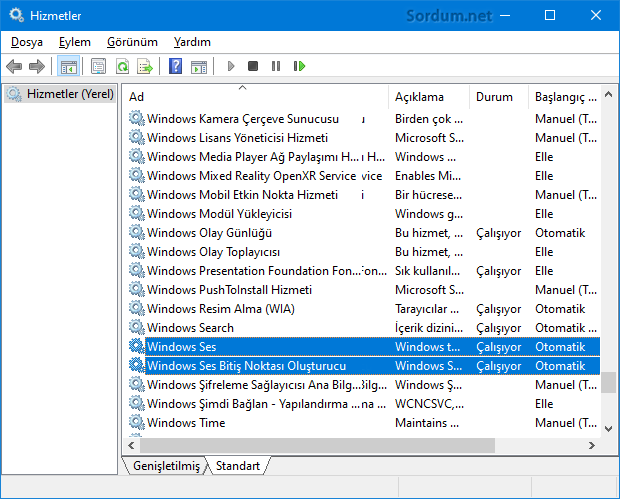Select the Windows Ses service name

coord(181,347)
